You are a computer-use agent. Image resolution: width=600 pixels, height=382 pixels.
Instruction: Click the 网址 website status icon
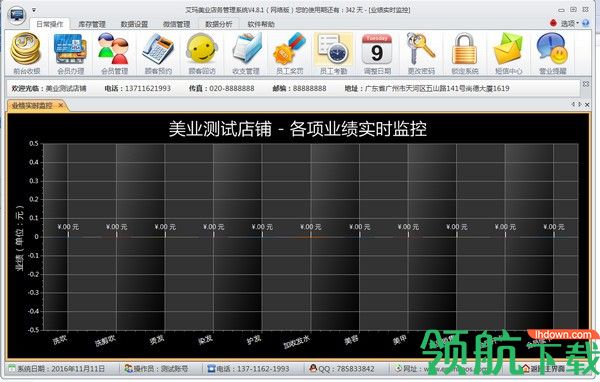pyautogui.click(x=398, y=368)
